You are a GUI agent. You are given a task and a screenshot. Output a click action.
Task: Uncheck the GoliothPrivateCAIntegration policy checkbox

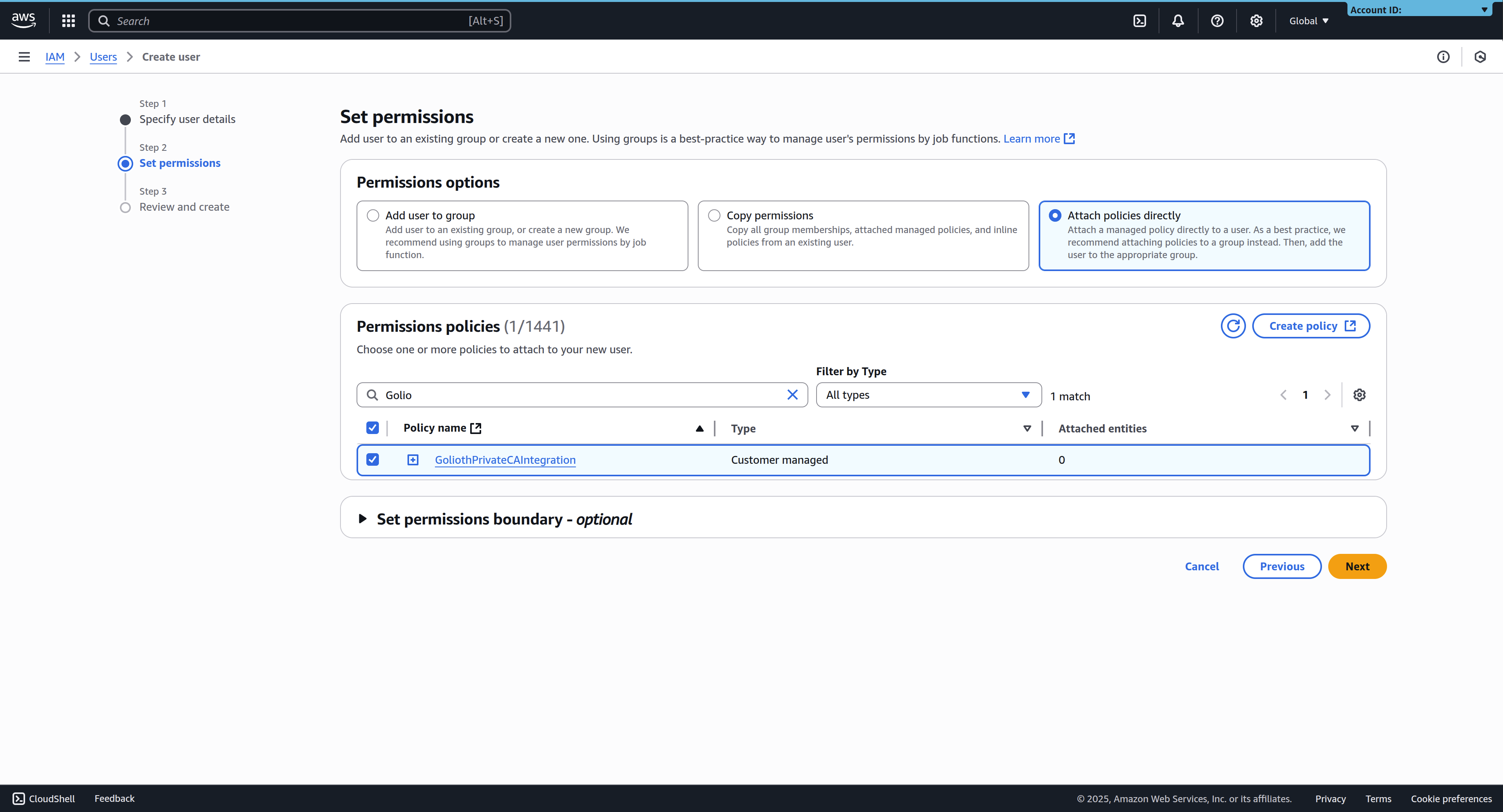[x=373, y=460]
